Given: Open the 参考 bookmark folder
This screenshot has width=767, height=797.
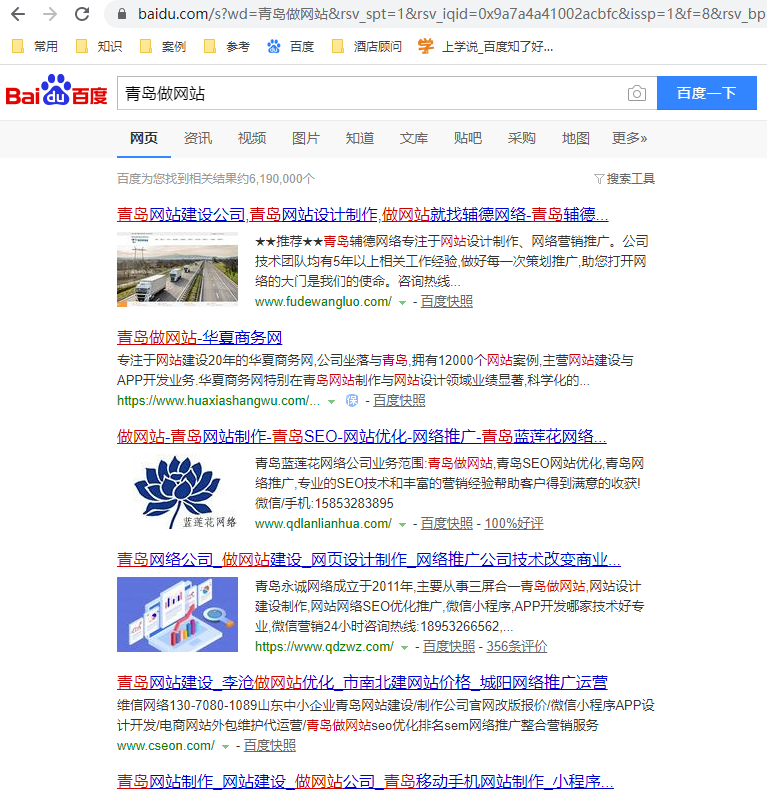Looking at the screenshot, I should click(227, 47).
